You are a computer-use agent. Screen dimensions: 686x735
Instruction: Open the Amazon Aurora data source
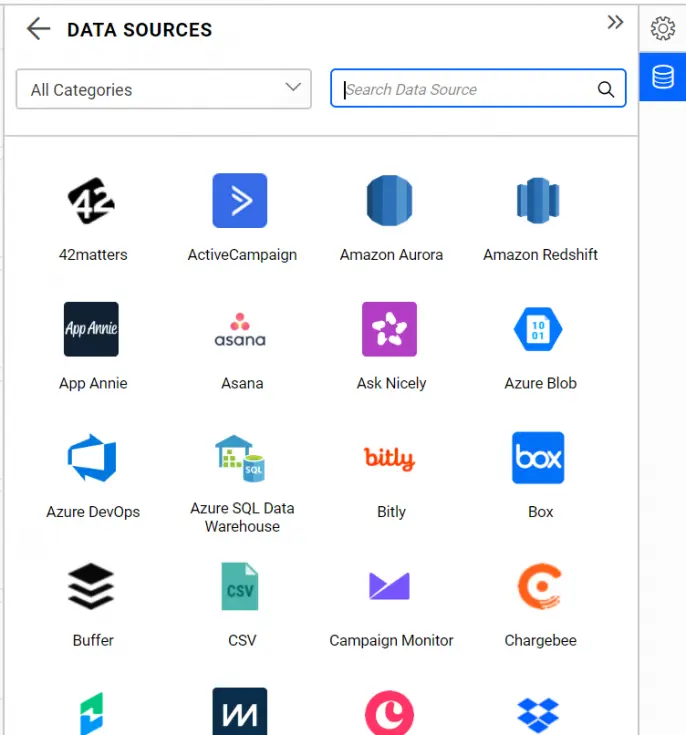click(x=390, y=201)
